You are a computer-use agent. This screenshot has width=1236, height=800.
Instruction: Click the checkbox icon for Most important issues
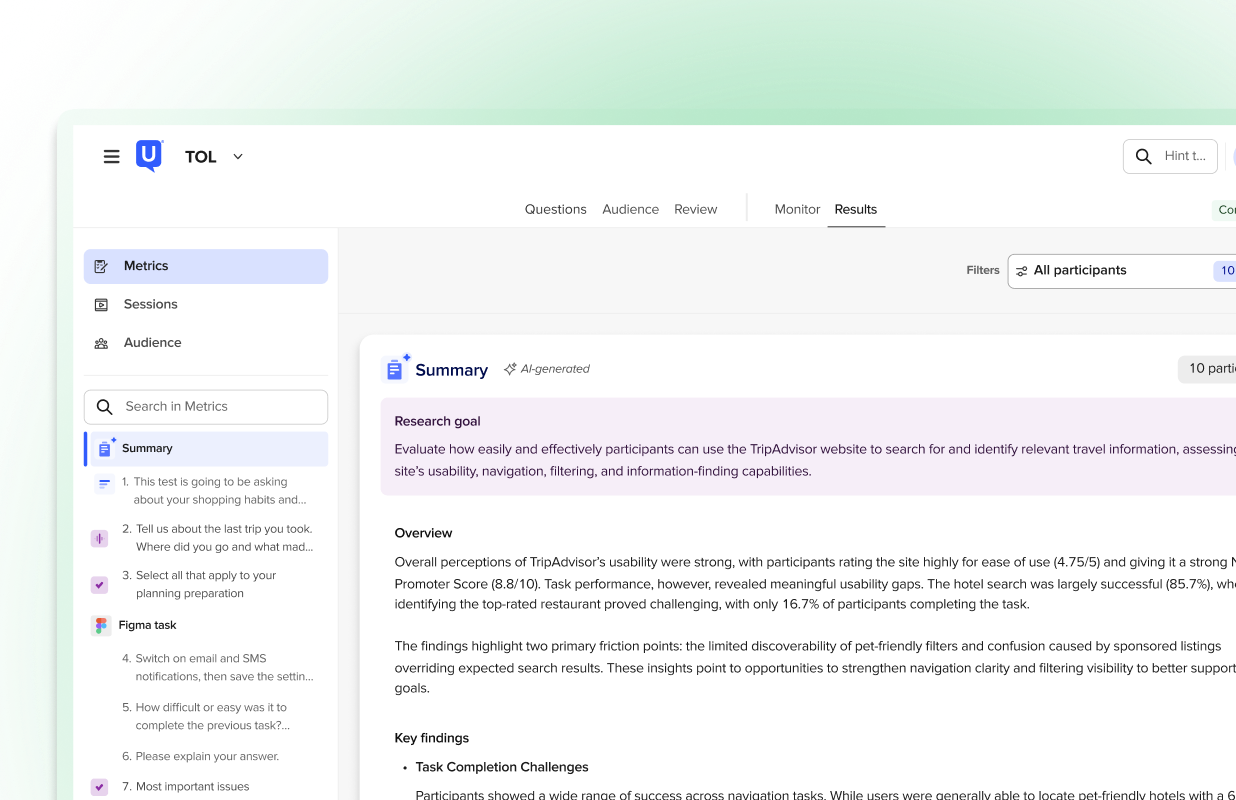[100, 787]
